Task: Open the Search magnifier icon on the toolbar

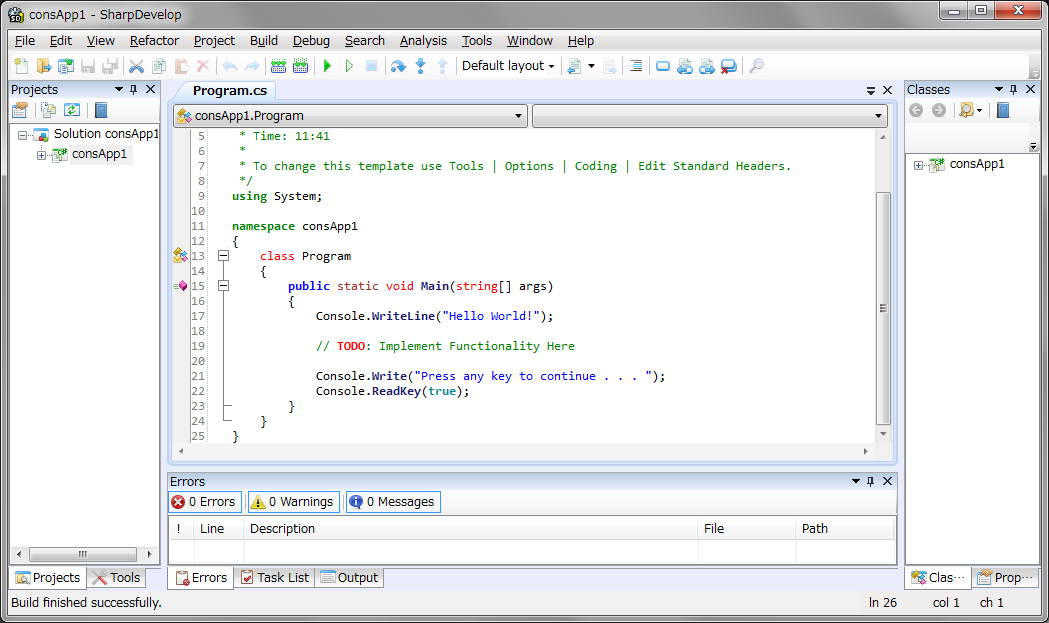Action: [x=757, y=65]
